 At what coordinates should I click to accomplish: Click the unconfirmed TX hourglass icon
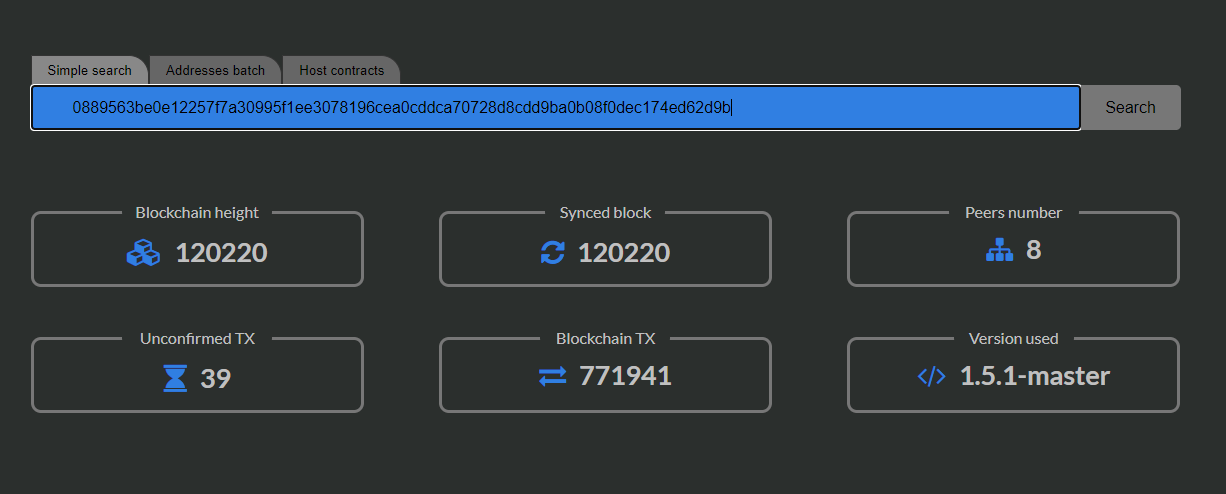tap(175, 378)
